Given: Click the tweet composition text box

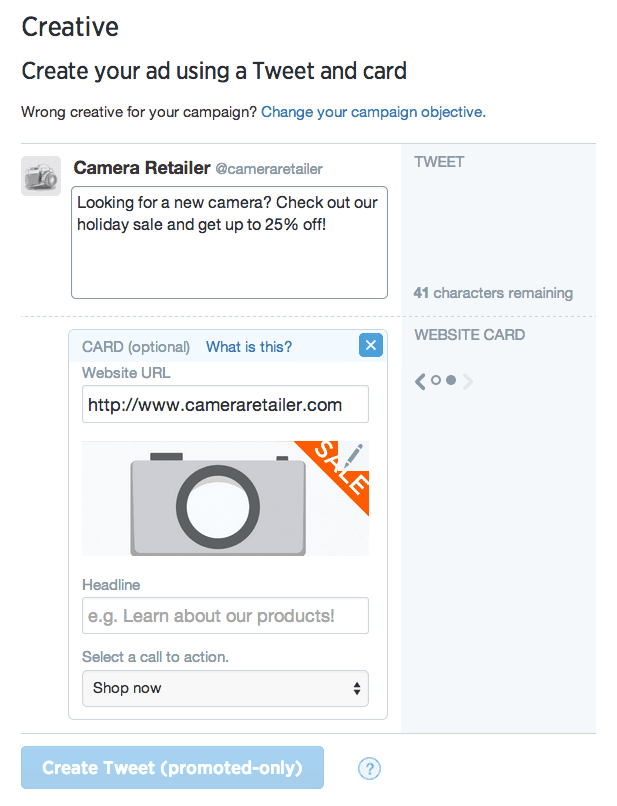Looking at the screenshot, I should [229, 242].
